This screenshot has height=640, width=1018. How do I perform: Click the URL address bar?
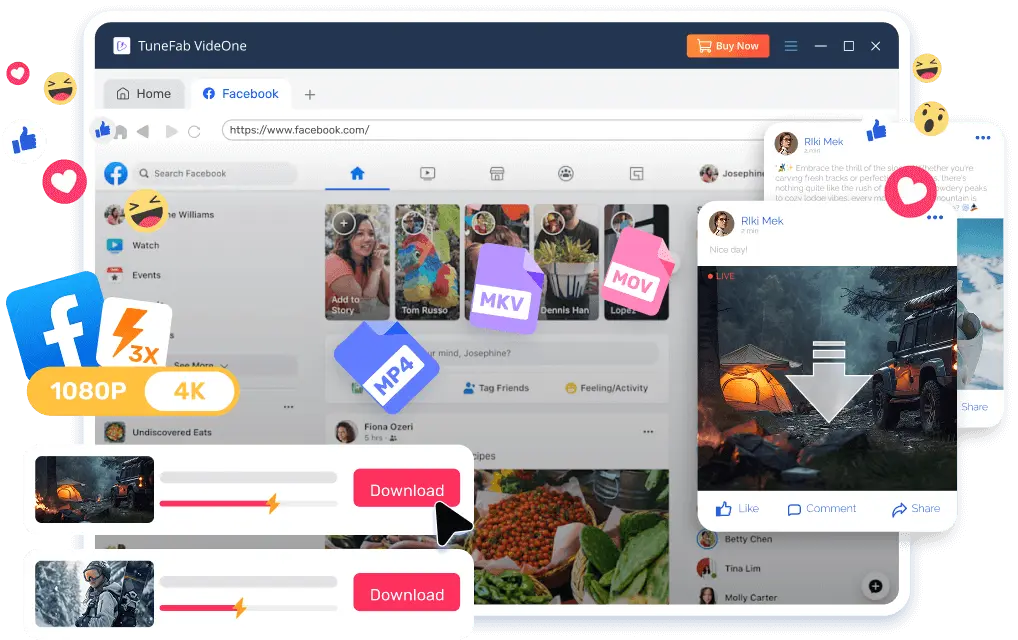[x=493, y=130]
